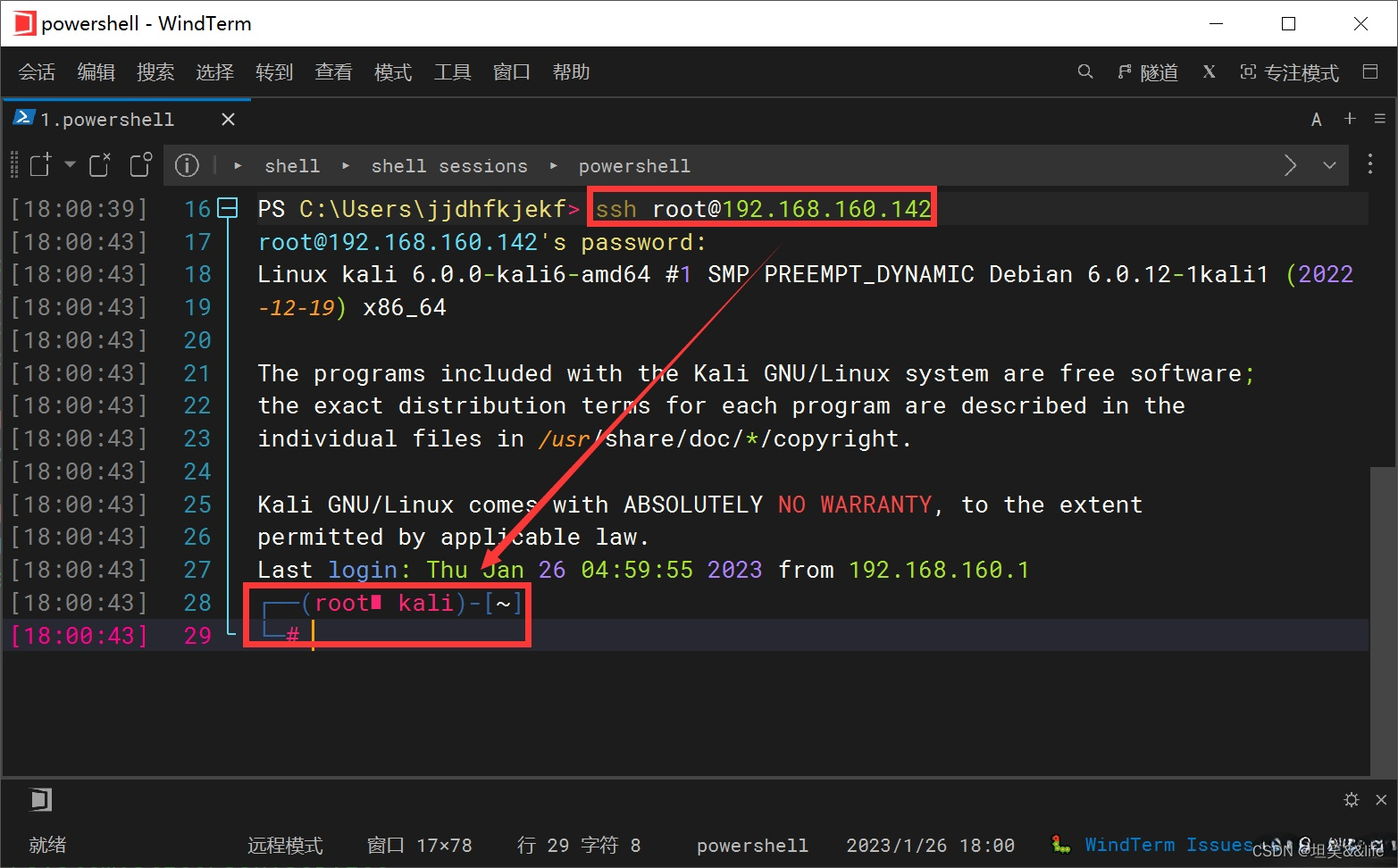
Task: Click the panel icon in bottom pane
Action: tap(40, 799)
